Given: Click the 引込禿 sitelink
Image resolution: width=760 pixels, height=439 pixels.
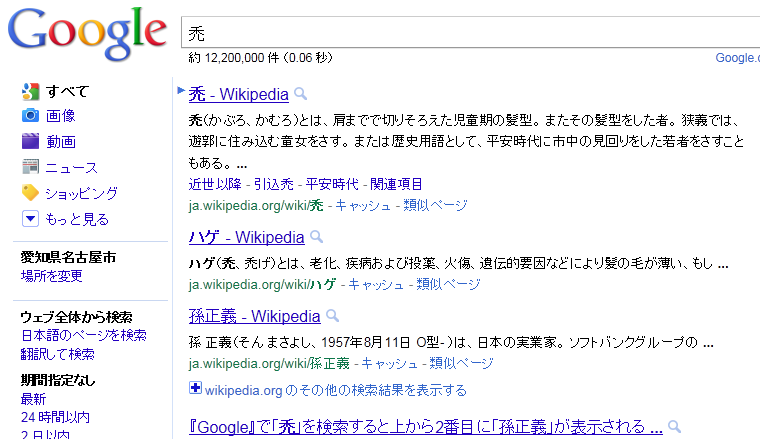Looking at the screenshot, I should [x=273, y=184].
